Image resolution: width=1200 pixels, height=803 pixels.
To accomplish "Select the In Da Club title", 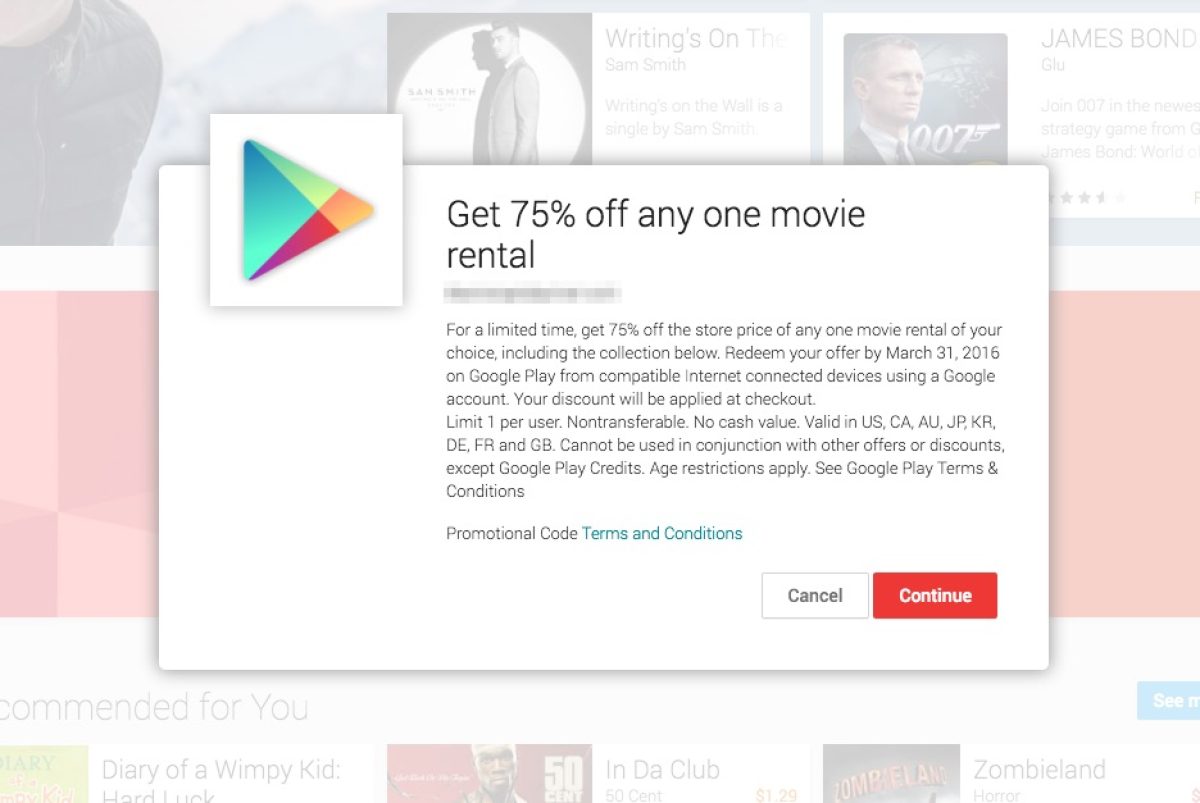I will point(662,770).
